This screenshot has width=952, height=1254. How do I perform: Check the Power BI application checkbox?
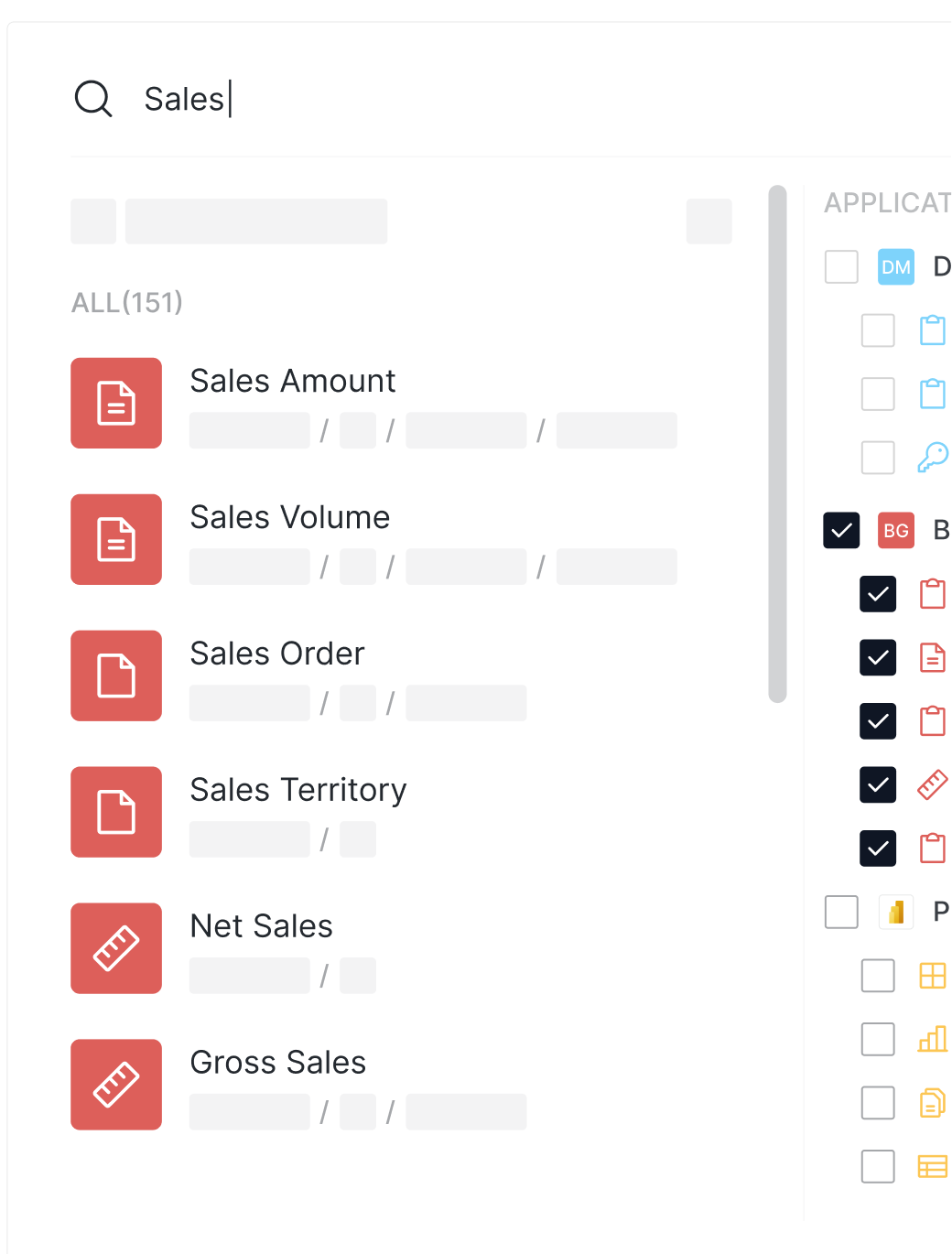[x=841, y=912]
